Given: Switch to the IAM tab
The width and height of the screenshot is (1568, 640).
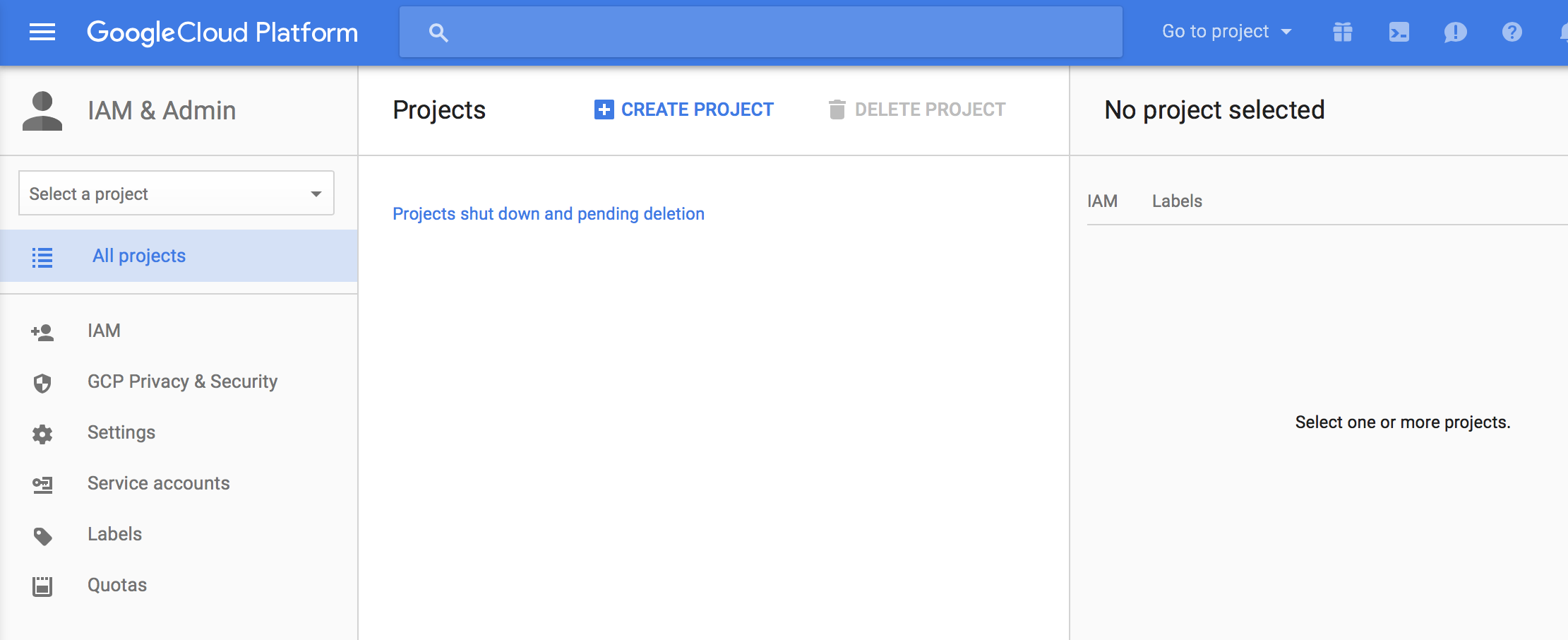Looking at the screenshot, I should pyautogui.click(x=1102, y=201).
